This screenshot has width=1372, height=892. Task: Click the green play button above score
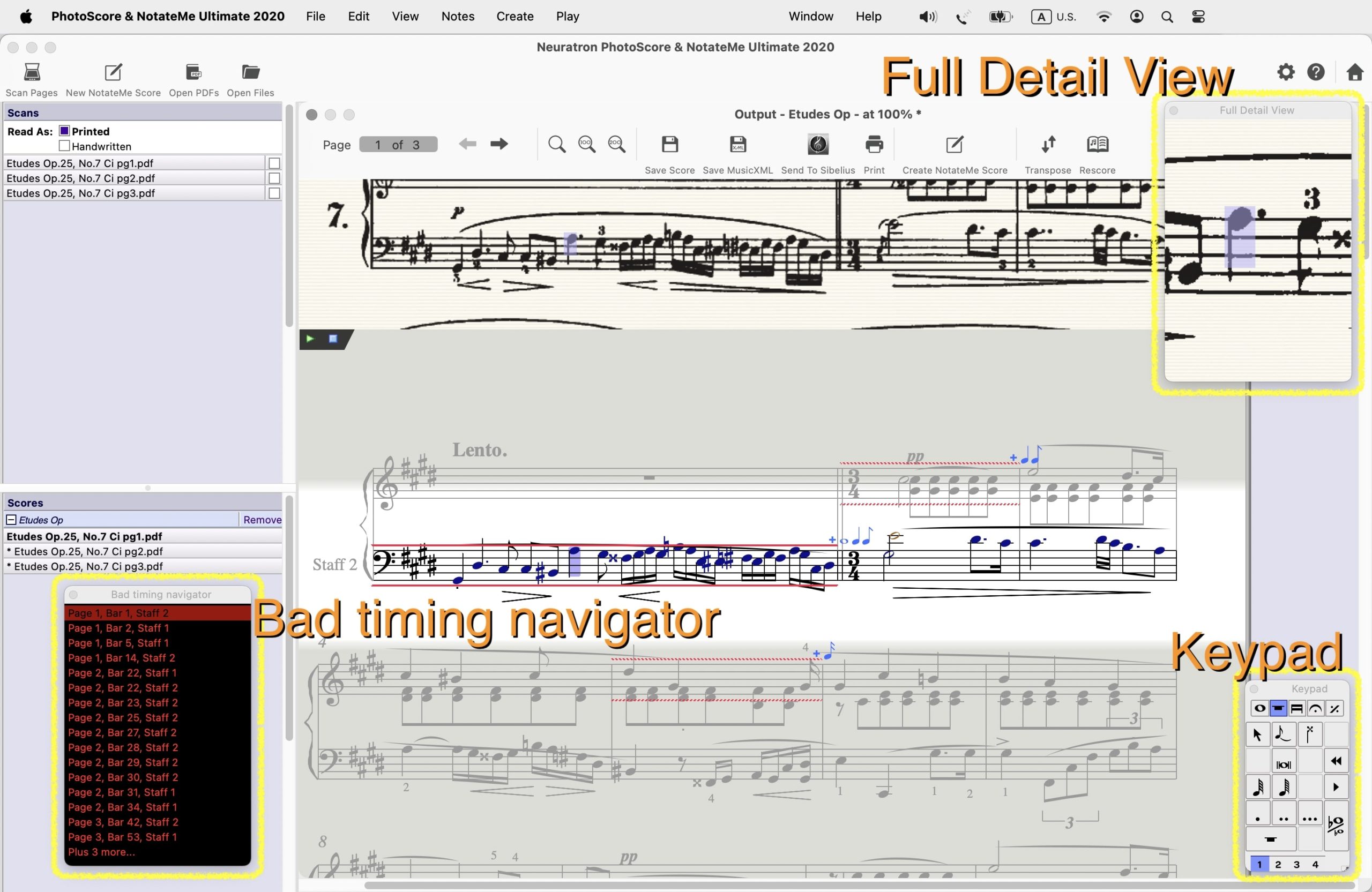(x=310, y=339)
